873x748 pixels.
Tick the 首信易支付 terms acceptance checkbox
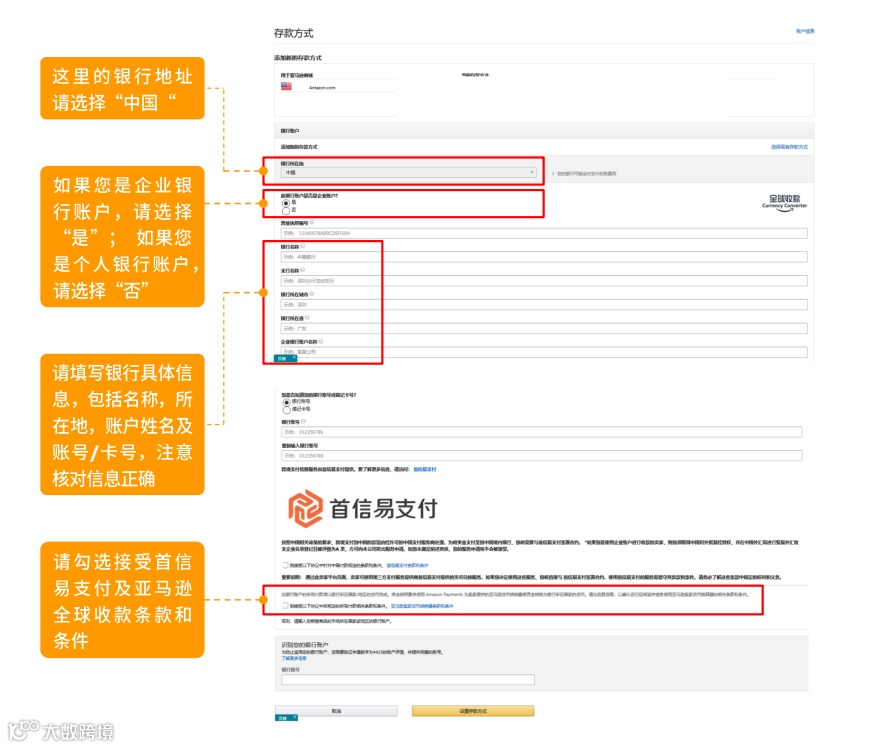pyautogui.click(x=285, y=565)
